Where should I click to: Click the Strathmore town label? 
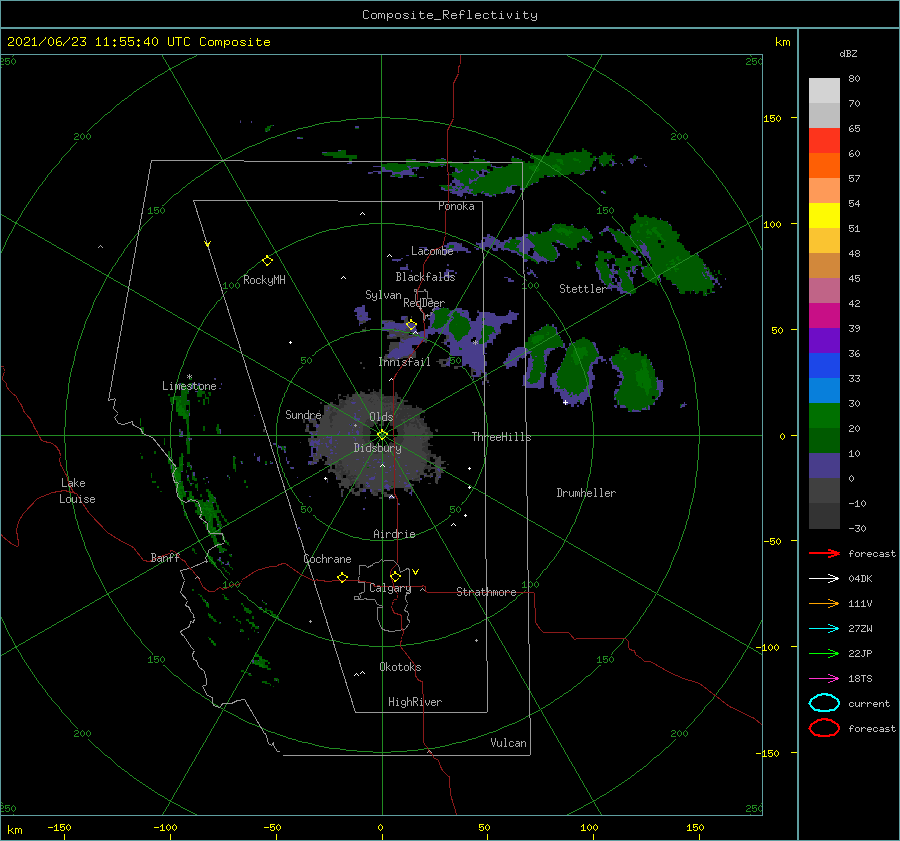click(486, 592)
